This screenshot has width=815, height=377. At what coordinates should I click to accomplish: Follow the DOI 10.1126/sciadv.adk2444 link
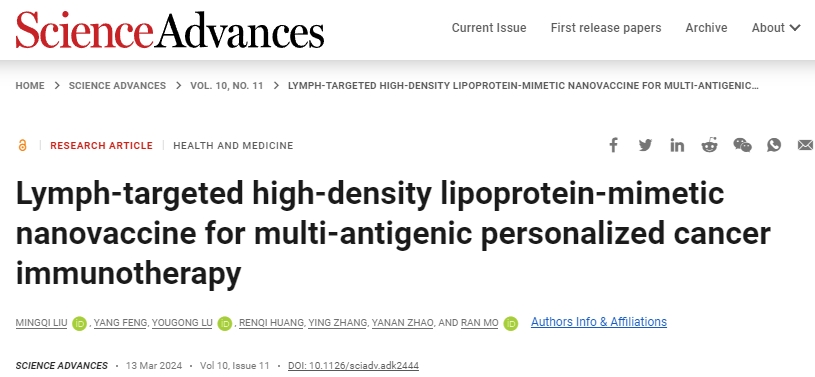pyautogui.click(x=353, y=366)
